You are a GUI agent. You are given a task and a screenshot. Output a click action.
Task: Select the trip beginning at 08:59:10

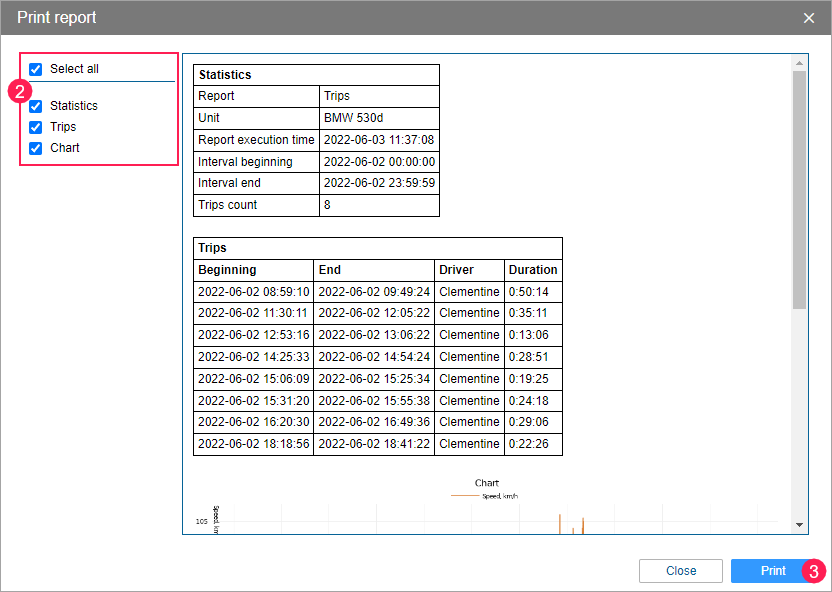pos(253,292)
